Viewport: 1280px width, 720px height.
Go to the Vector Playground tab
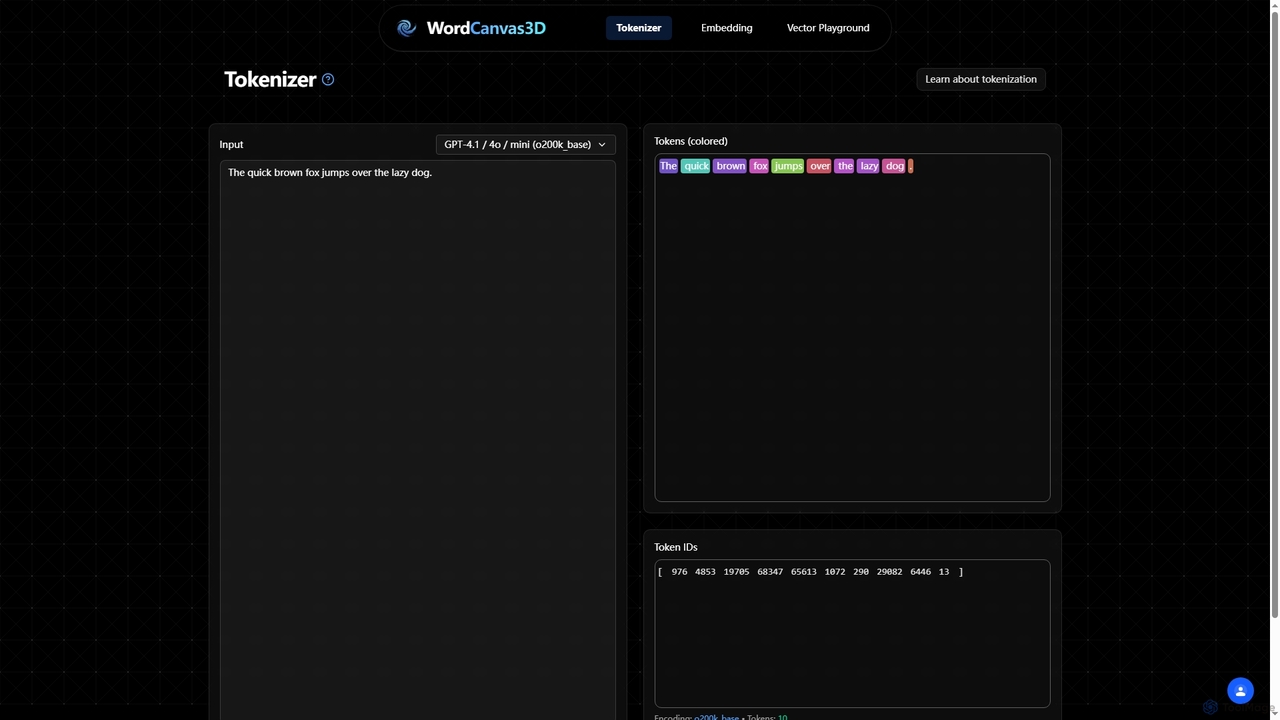[828, 28]
